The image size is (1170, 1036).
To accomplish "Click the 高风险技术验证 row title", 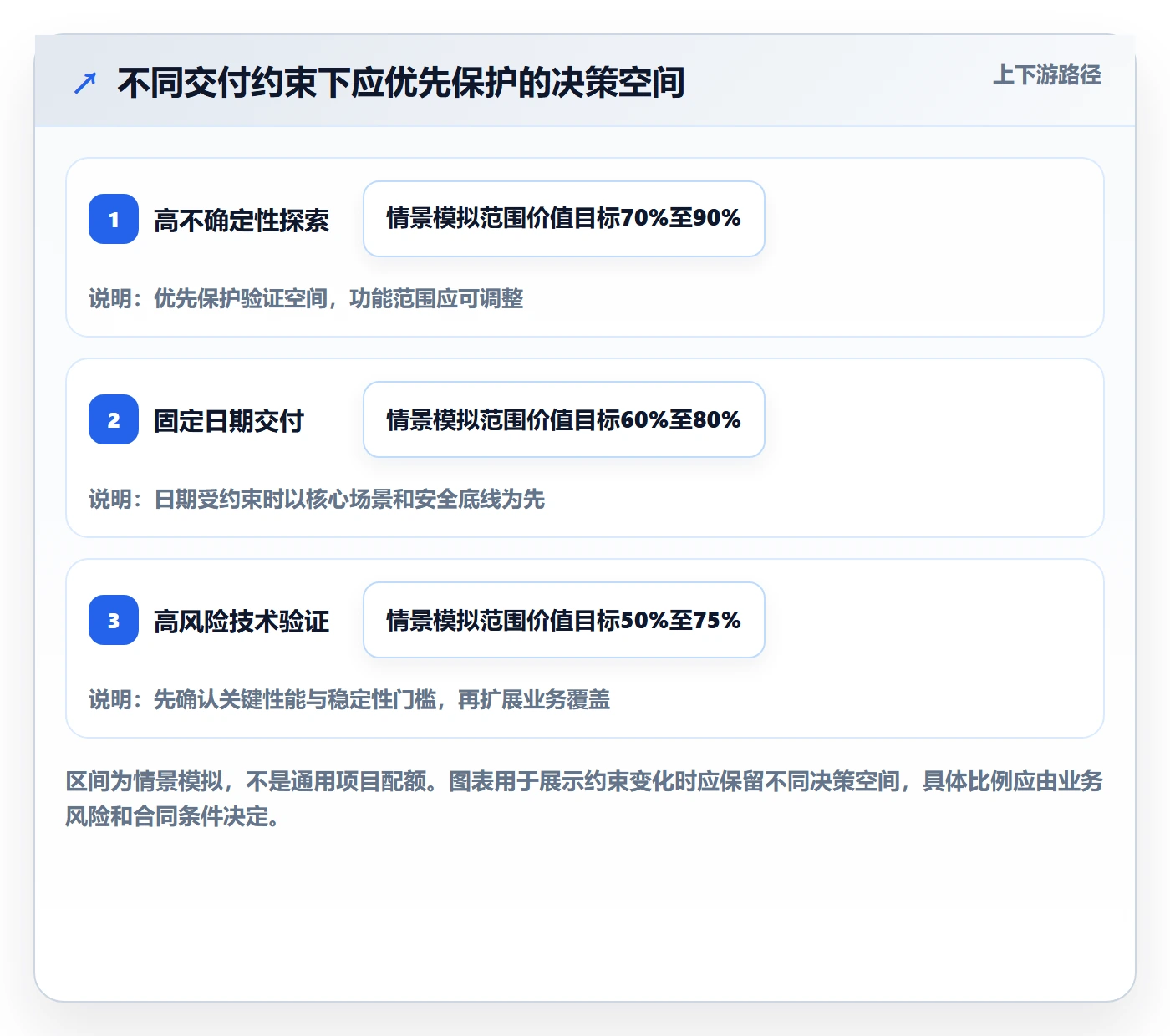I will tap(242, 622).
